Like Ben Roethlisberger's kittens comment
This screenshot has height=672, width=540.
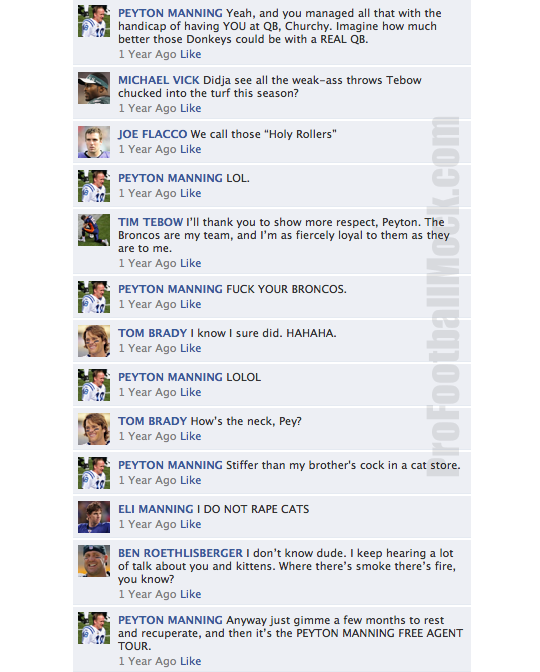(191, 594)
